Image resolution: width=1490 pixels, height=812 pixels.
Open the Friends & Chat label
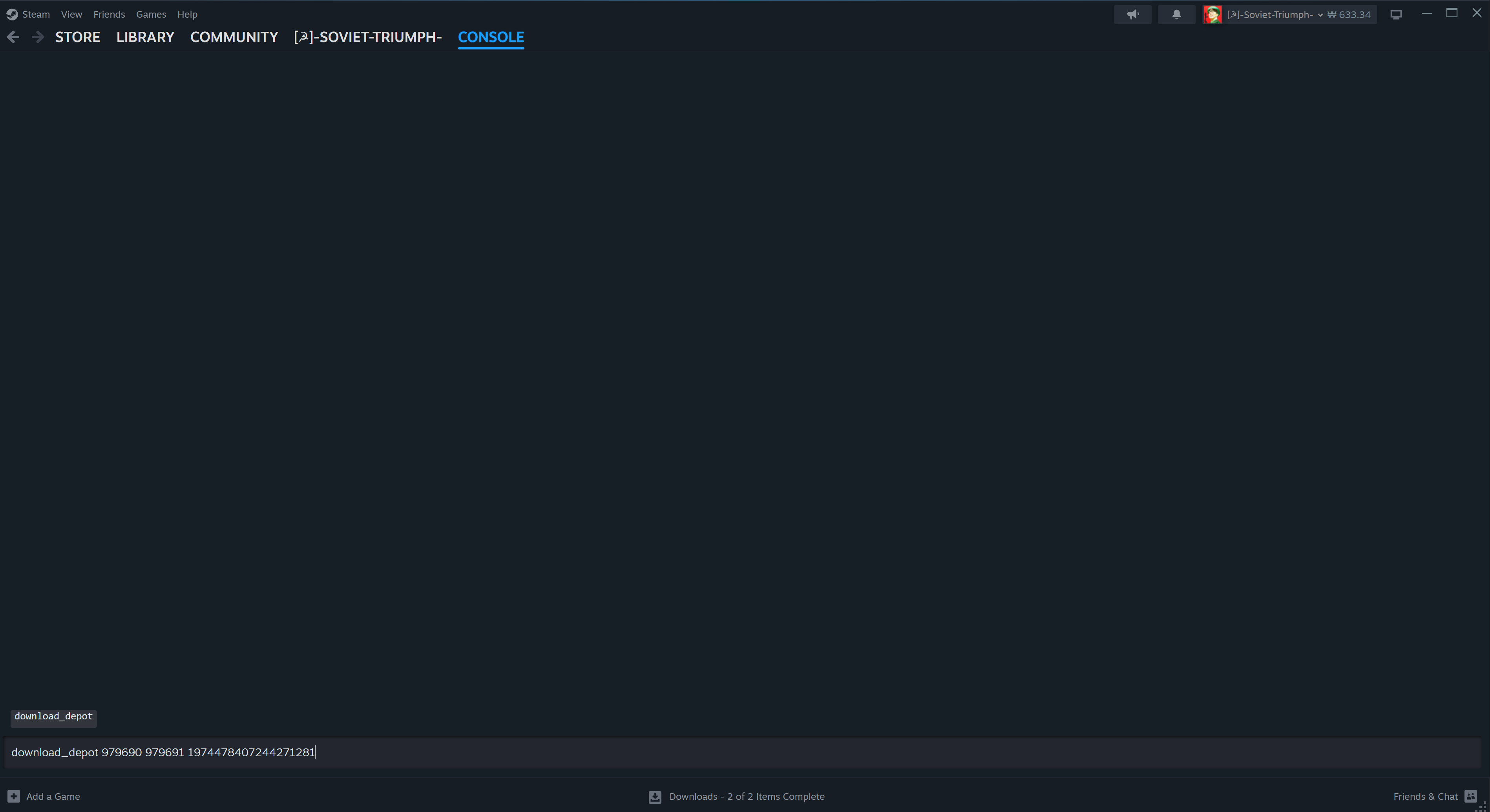(x=1425, y=796)
